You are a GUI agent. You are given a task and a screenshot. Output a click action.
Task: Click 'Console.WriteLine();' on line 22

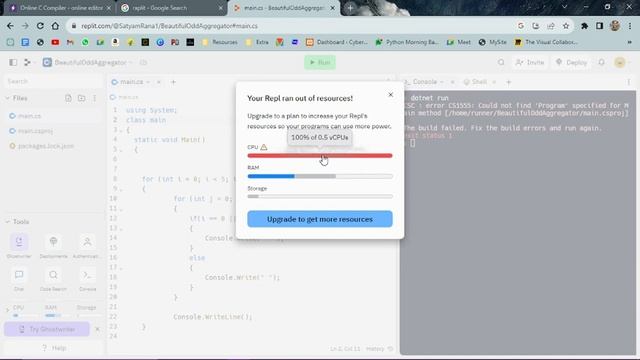pyautogui.click(x=212, y=317)
